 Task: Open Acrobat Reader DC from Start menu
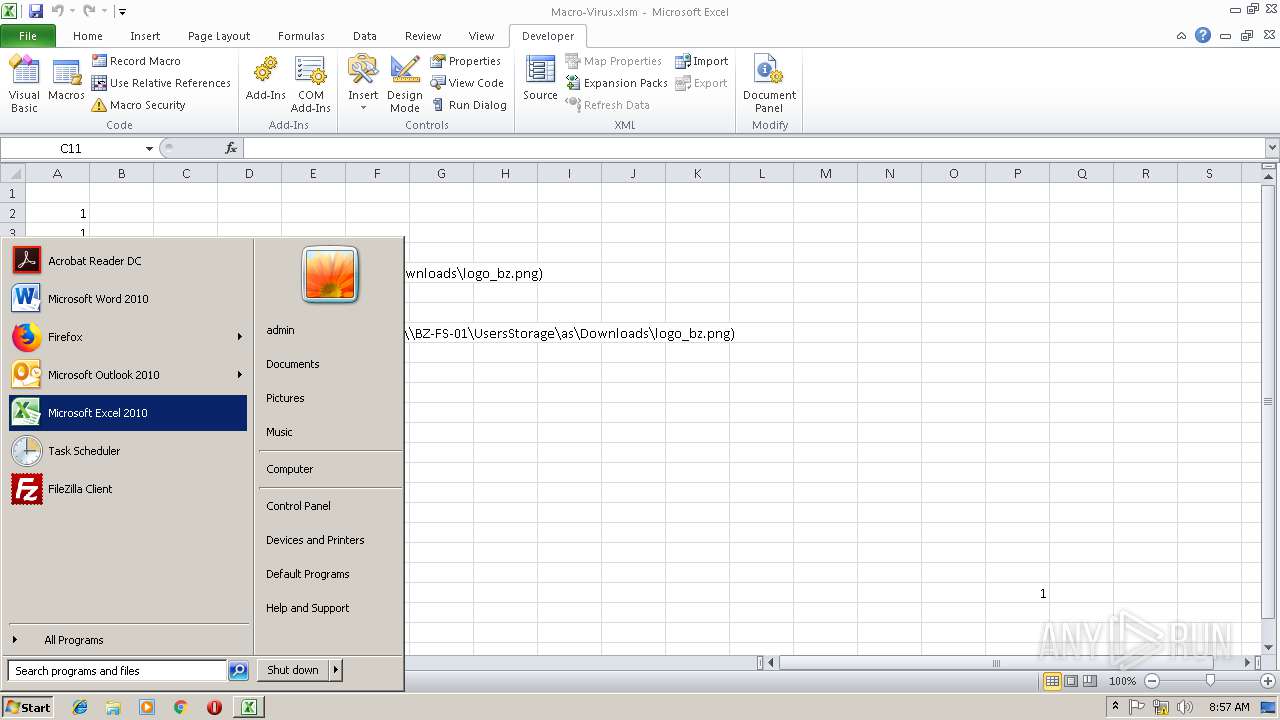coord(128,261)
